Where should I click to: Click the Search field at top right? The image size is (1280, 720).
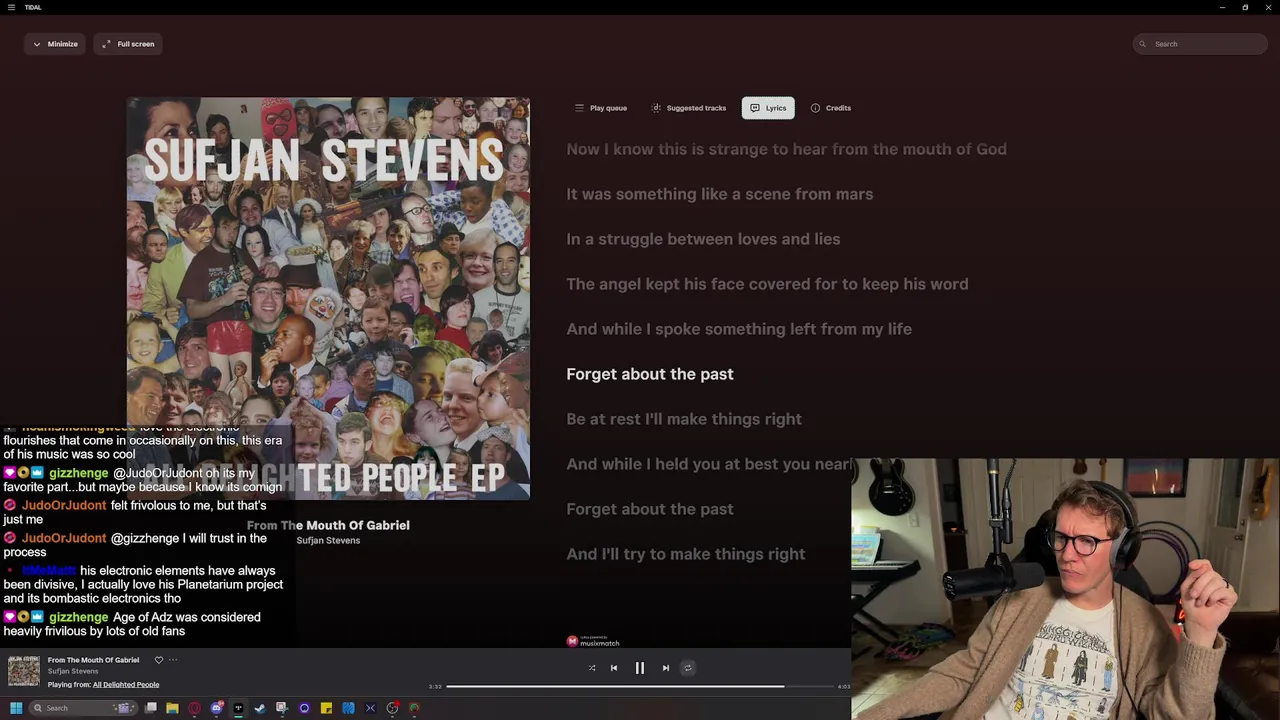(x=1200, y=44)
